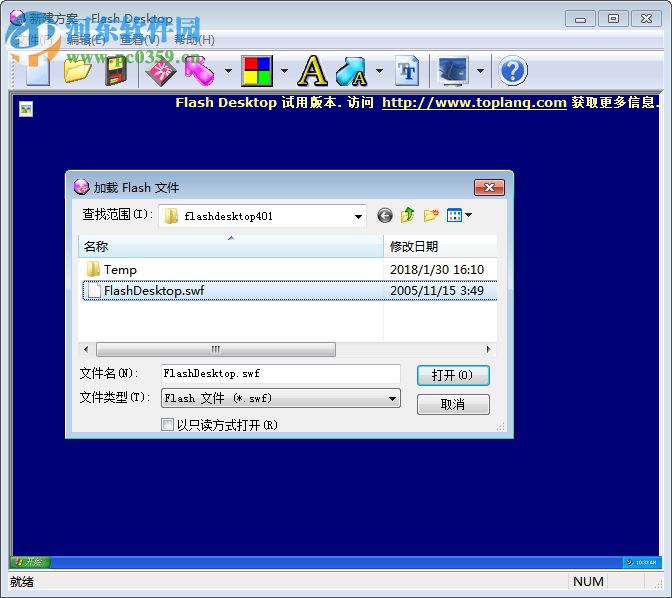This screenshot has height=598, width=672.
Task: Create a new folder with the folder-star icon
Action: click(431, 215)
